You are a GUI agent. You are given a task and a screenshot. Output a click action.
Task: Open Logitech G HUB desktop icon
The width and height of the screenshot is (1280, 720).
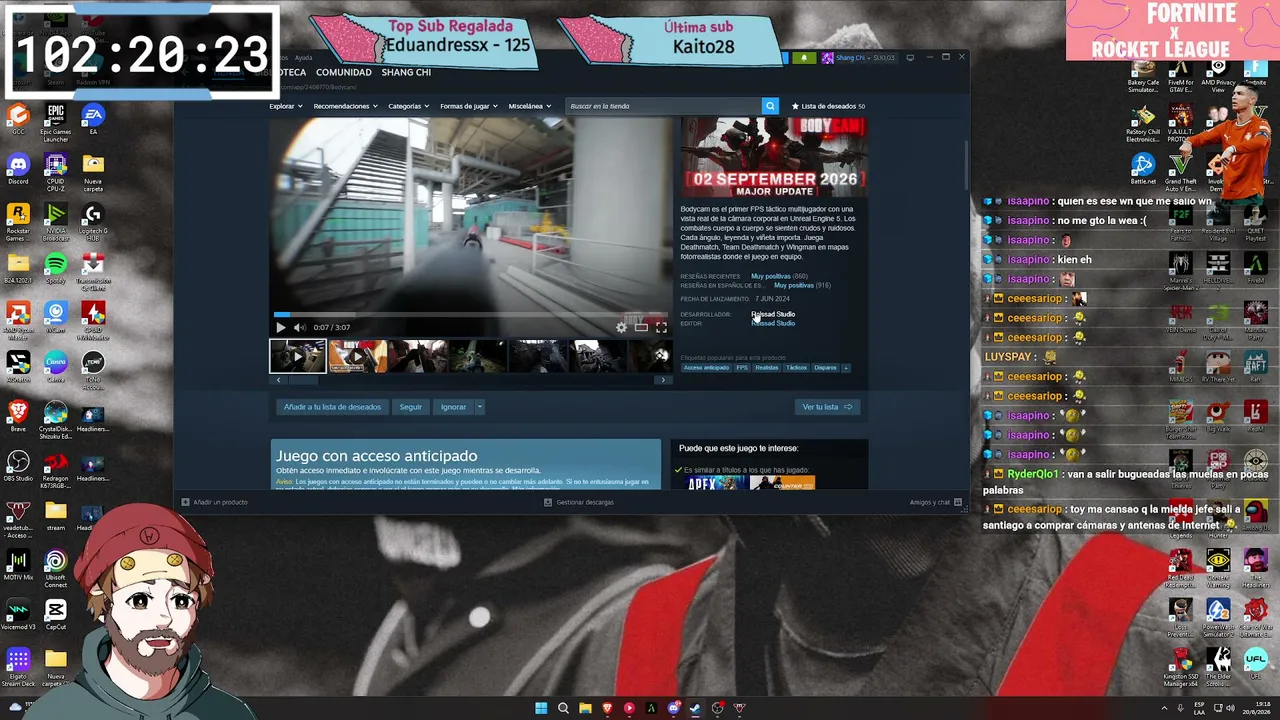coord(93,224)
